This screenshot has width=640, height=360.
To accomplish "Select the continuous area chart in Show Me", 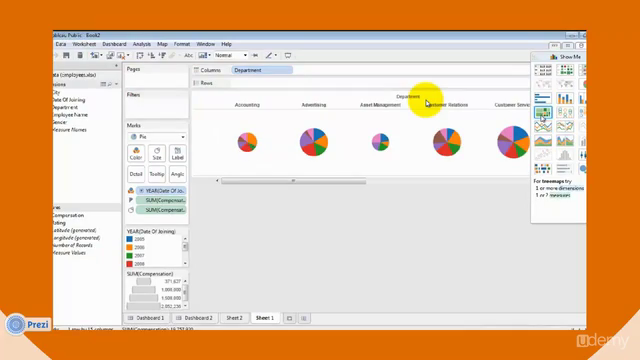I will tap(543, 141).
